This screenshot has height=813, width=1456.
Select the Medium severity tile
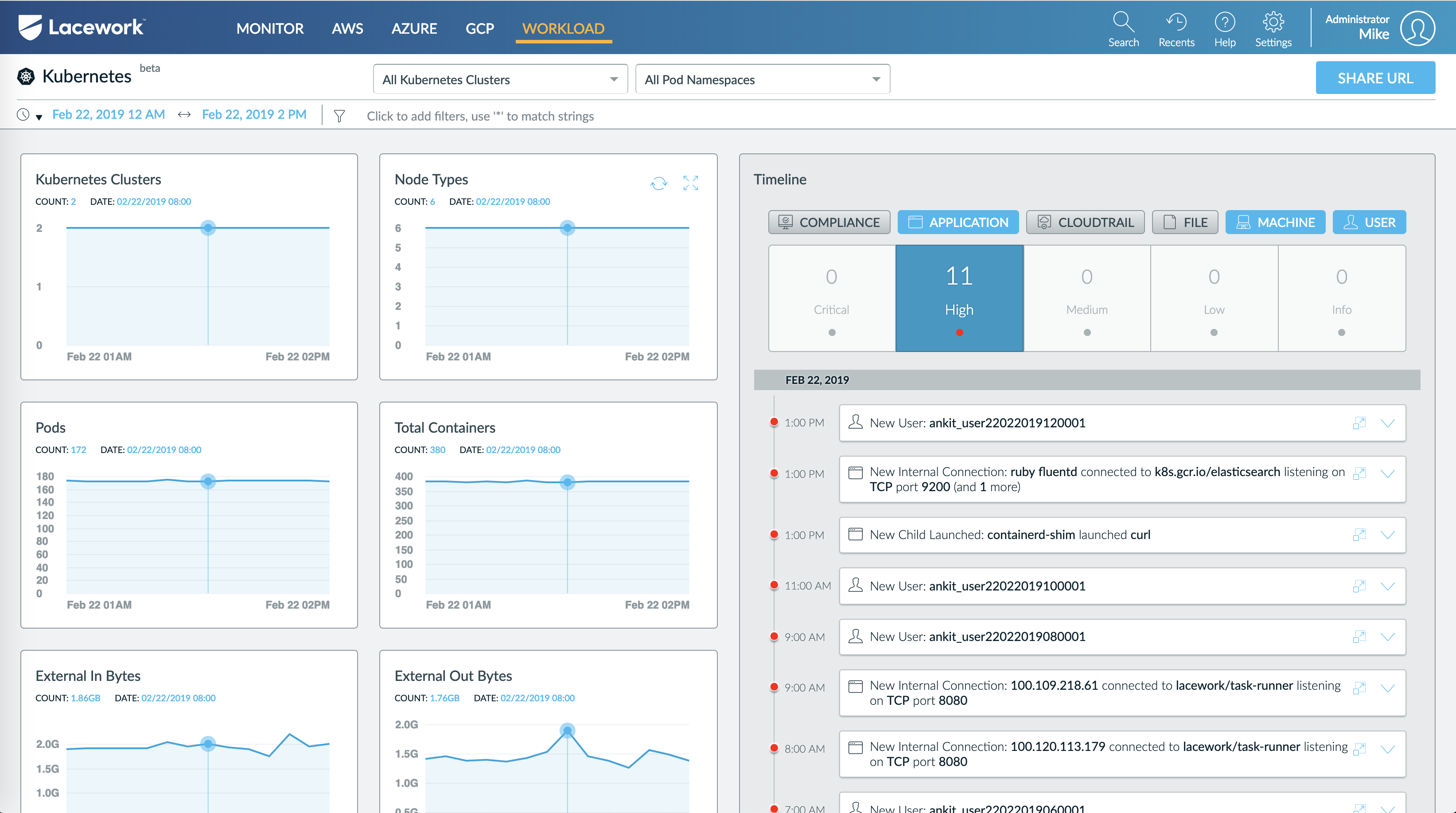click(x=1086, y=298)
